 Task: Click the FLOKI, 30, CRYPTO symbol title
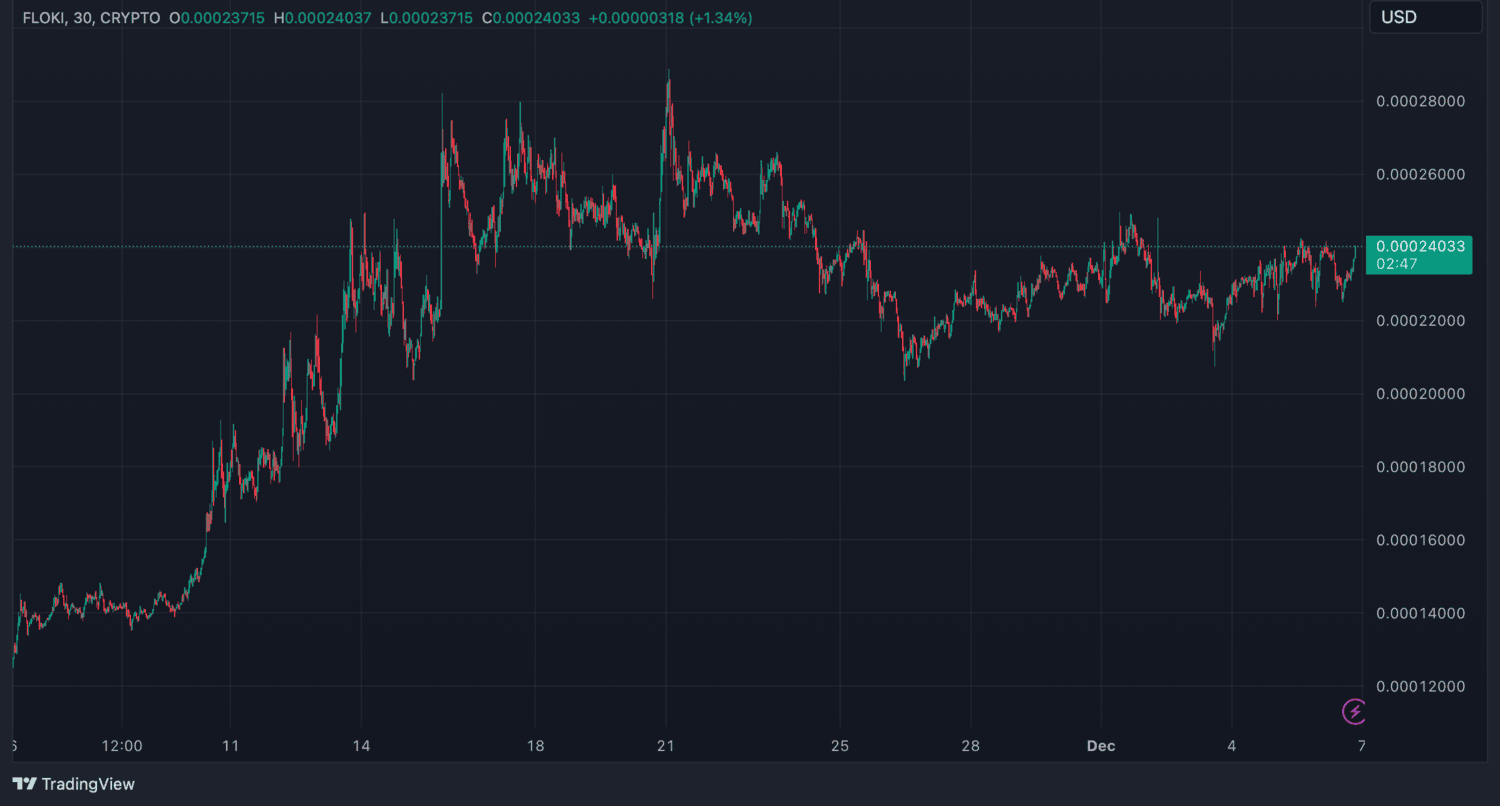tap(90, 18)
